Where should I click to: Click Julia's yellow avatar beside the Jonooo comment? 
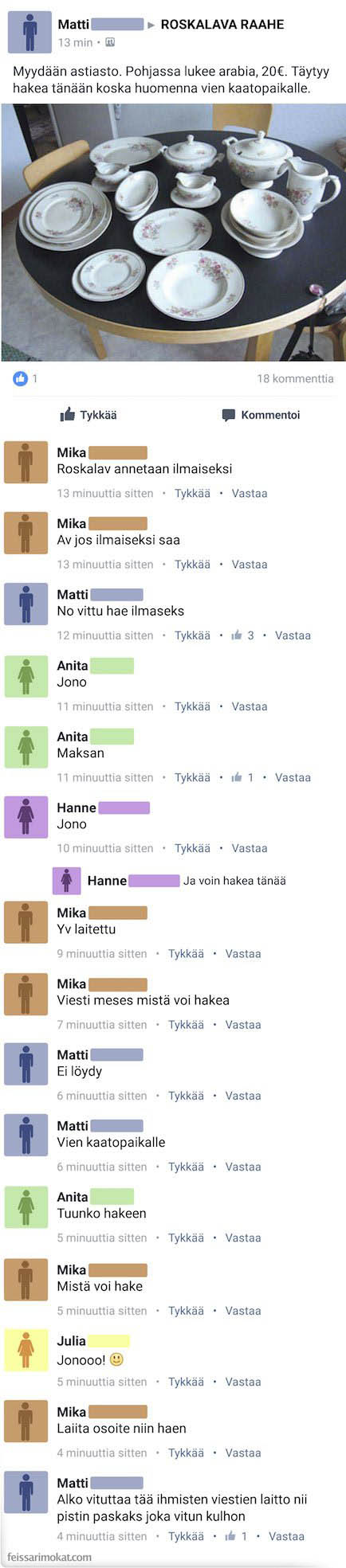26,1350
